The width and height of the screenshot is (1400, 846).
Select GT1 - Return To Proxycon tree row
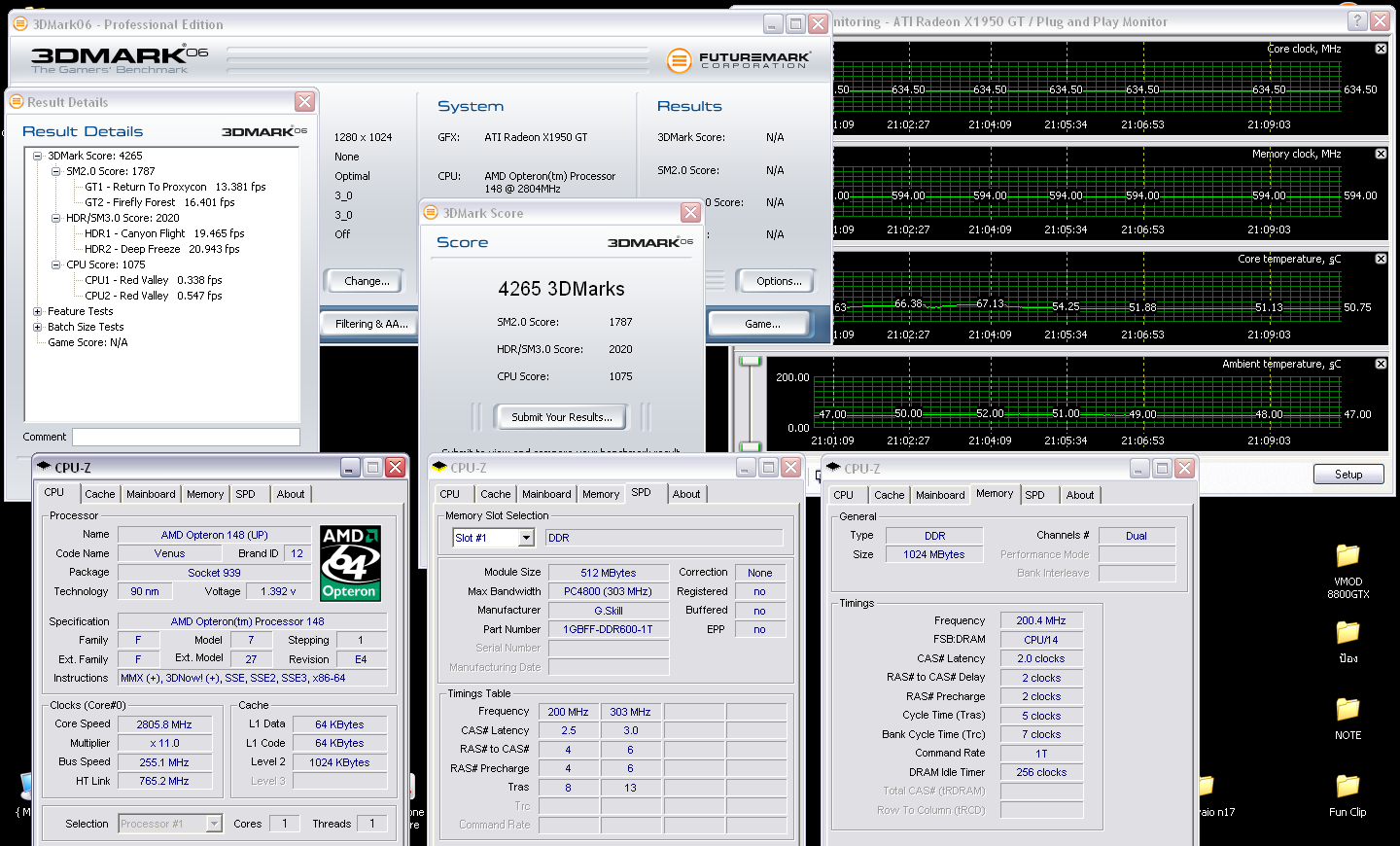coord(175,187)
